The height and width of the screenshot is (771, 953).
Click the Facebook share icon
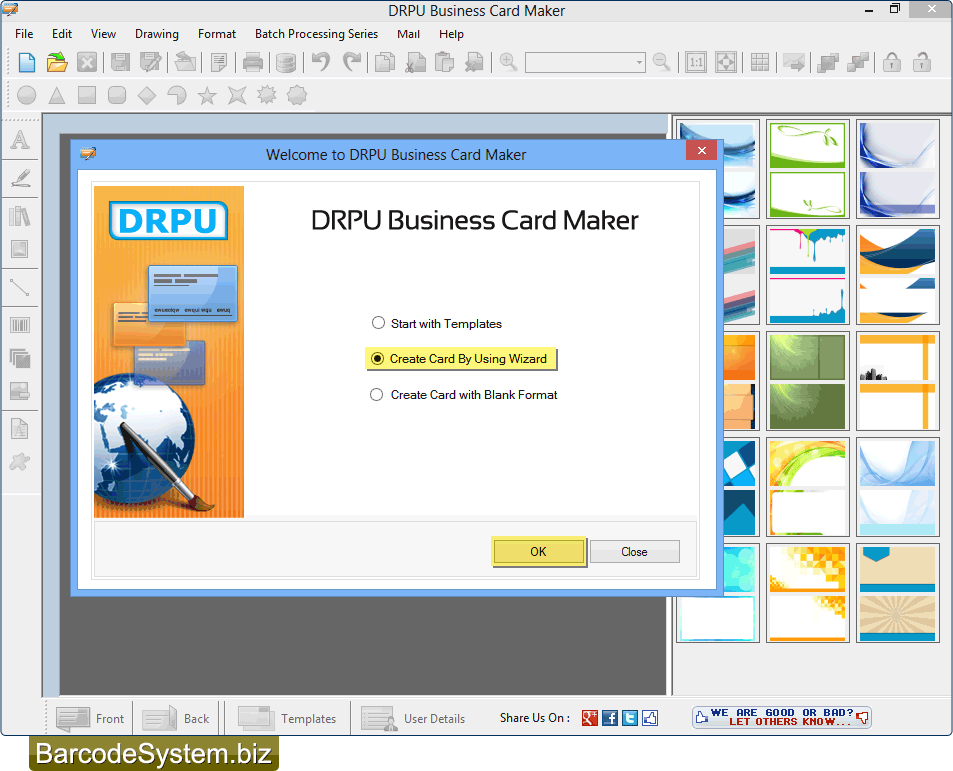pos(610,718)
